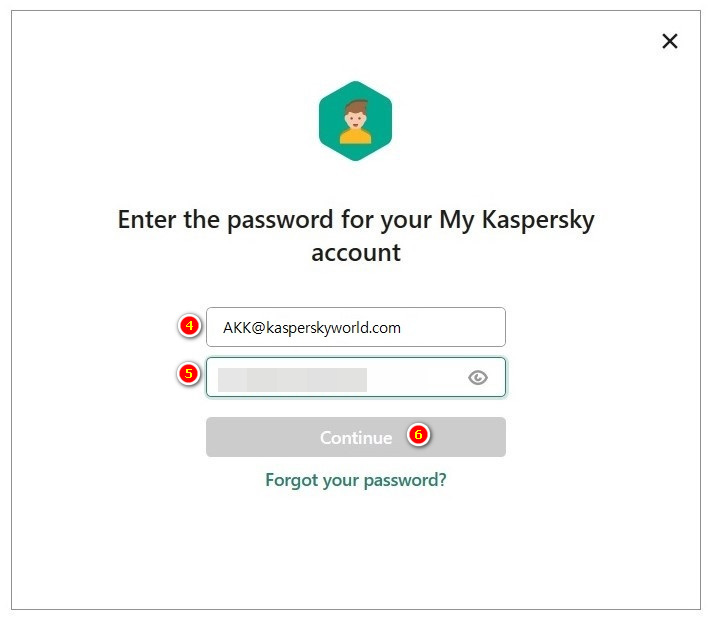Close the My Kaspersky sign-in dialog
This screenshot has width=719, height=628.
click(x=670, y=41)
